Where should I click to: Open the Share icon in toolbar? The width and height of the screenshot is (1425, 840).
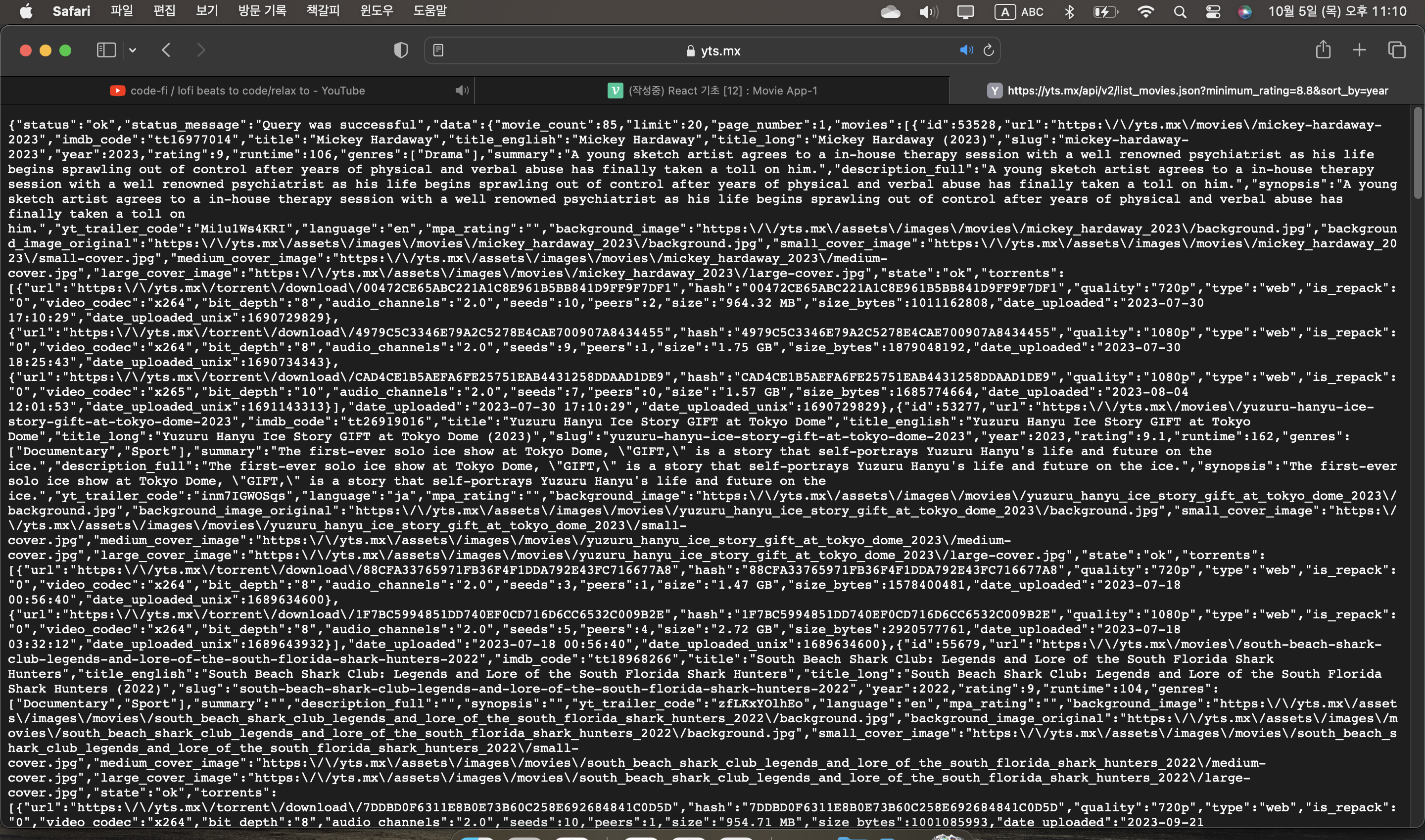1323,50
